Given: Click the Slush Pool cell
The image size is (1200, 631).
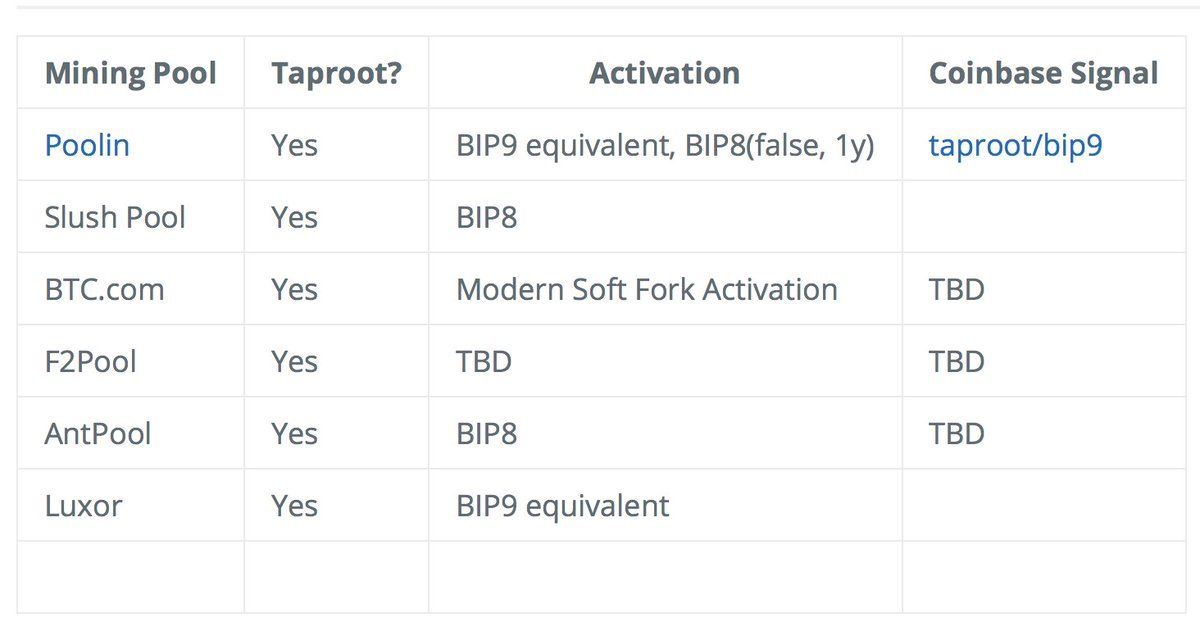Looking at the screenshot, I should [x=131, y=217].
